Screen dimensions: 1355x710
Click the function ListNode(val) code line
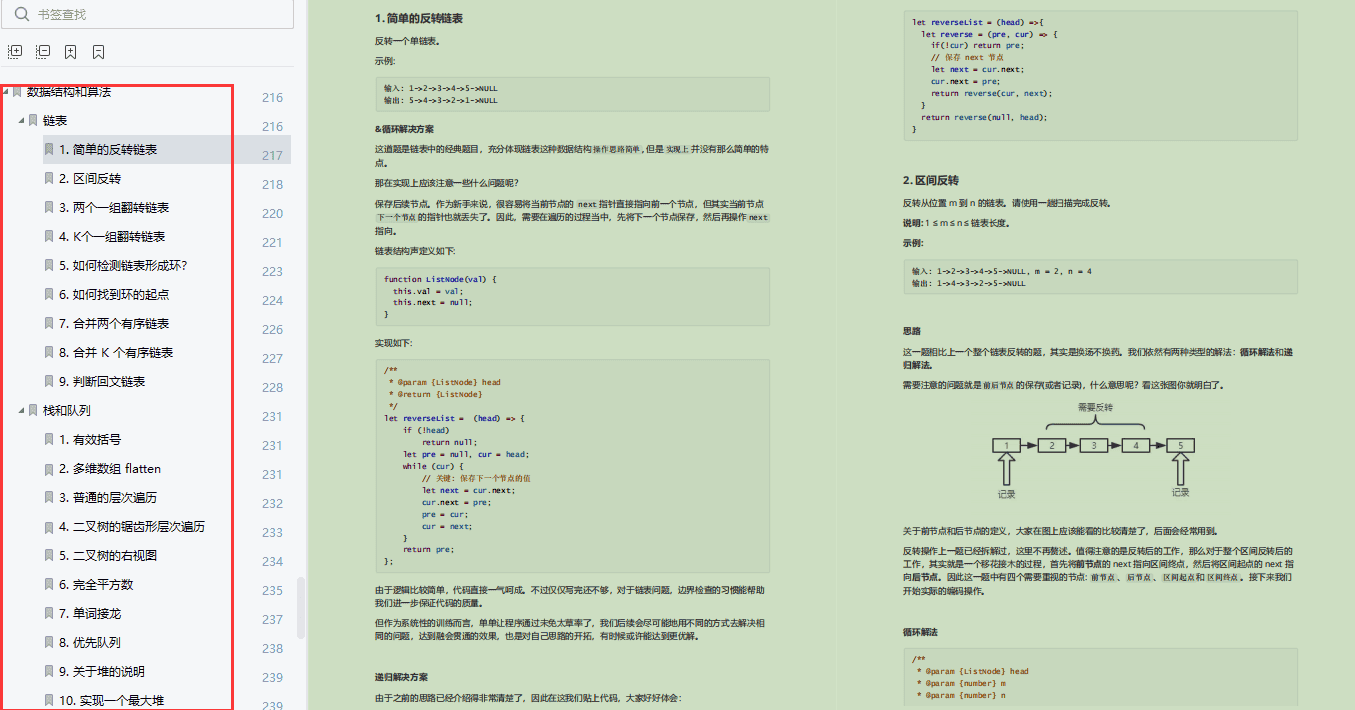pyautogui.click(x=440, y=279)
